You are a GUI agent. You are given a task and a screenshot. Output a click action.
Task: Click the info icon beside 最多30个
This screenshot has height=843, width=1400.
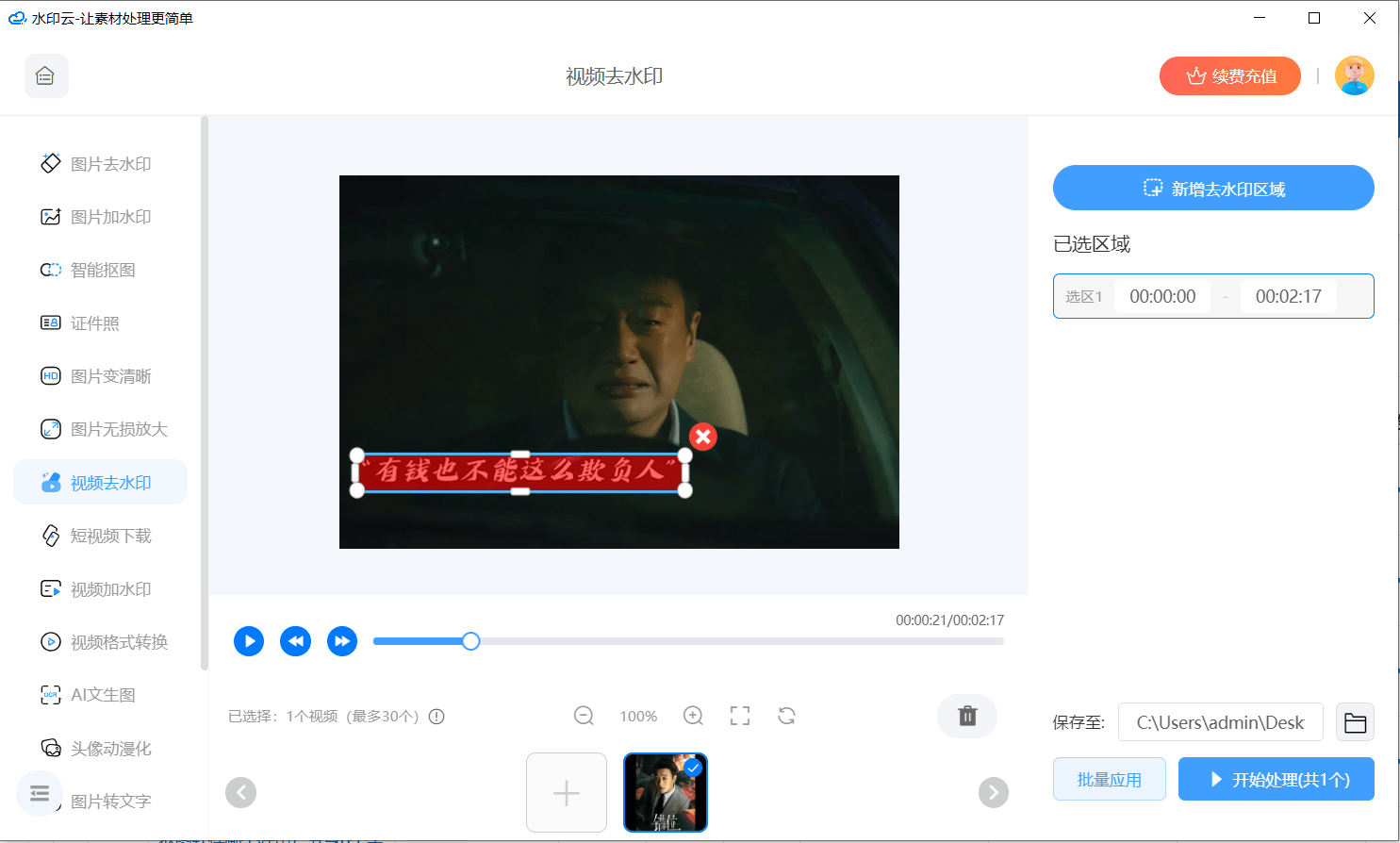tap(436, 717)
